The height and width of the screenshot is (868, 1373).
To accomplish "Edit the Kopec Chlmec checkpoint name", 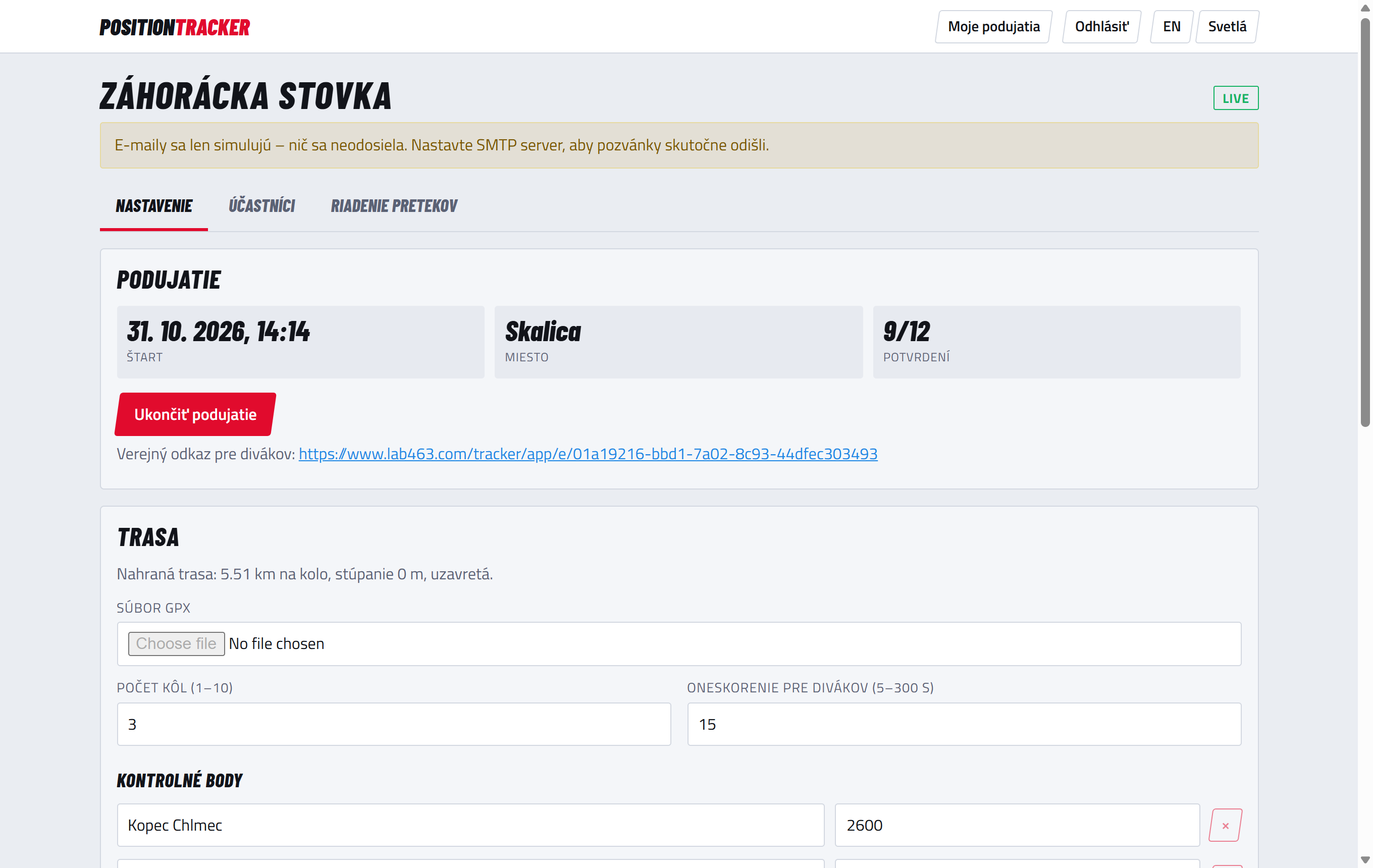I will pyautogui.click(x=470, y=825).
